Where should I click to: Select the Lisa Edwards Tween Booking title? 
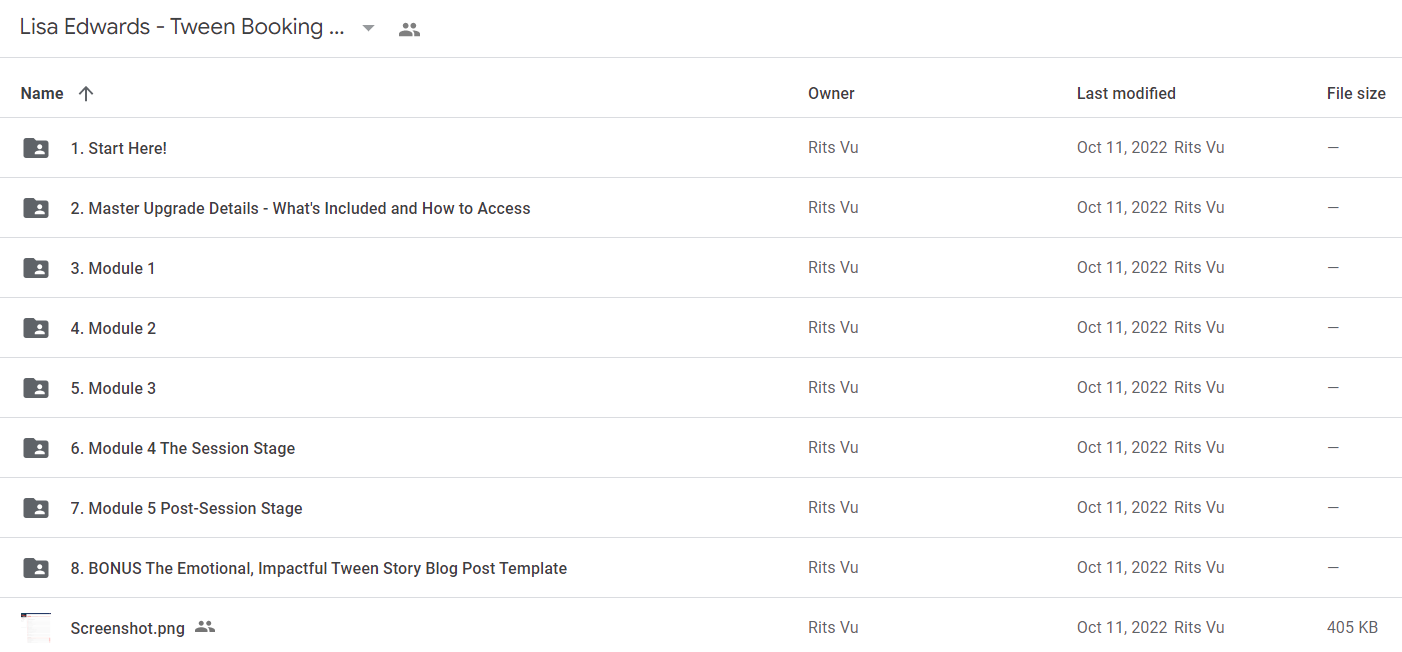[182, 28]
